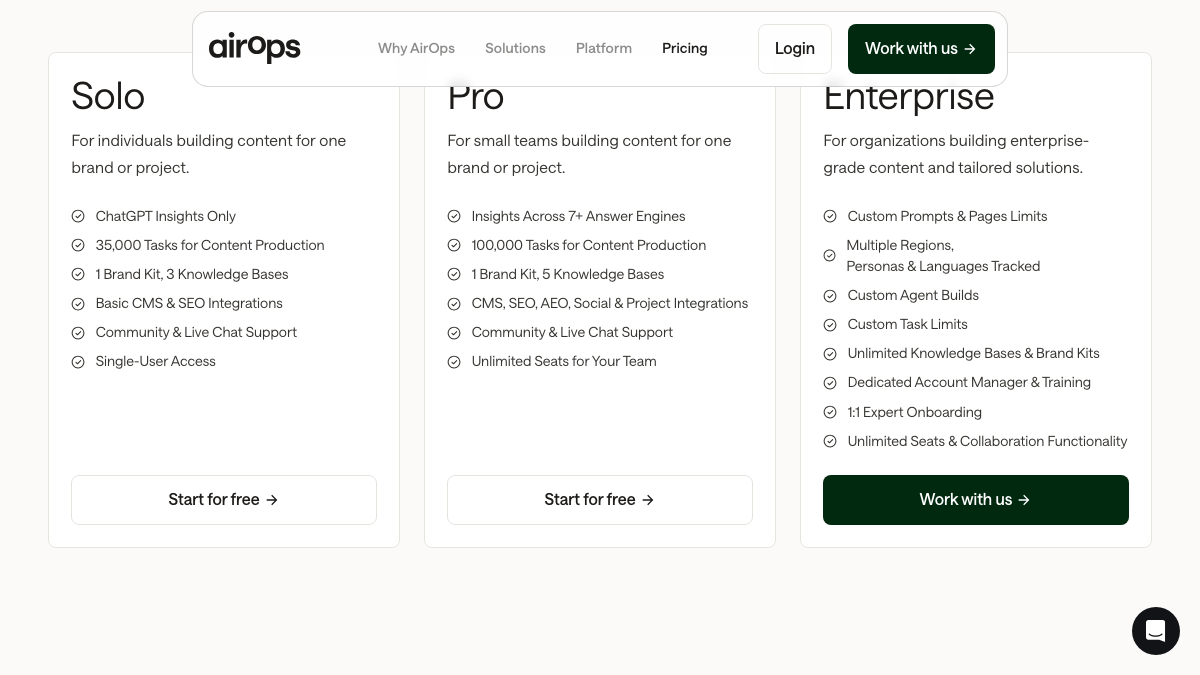Click the AirOps logo
Image resolution: width=1200 pixels, height=675 pixels.
[254, 48]
